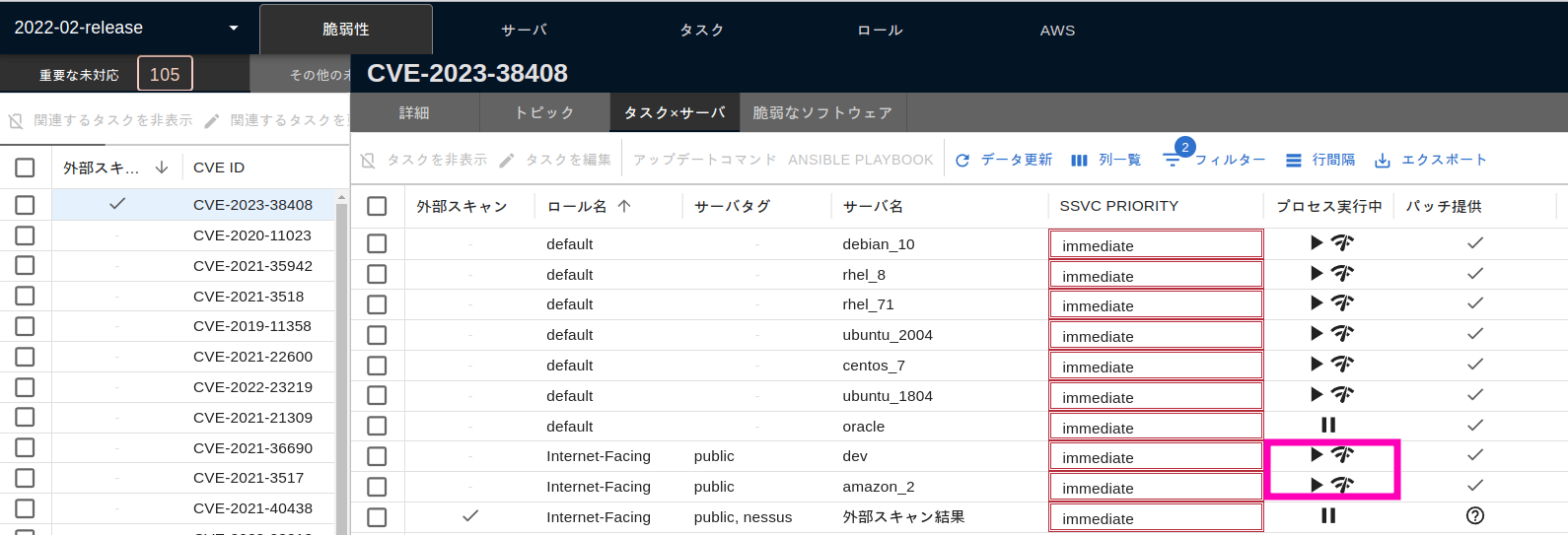Image resolution: width=1568 pixels, height=535 pixels.
Task: Open the 2022-02-release dropdown
Action: (x=234, y=28)
